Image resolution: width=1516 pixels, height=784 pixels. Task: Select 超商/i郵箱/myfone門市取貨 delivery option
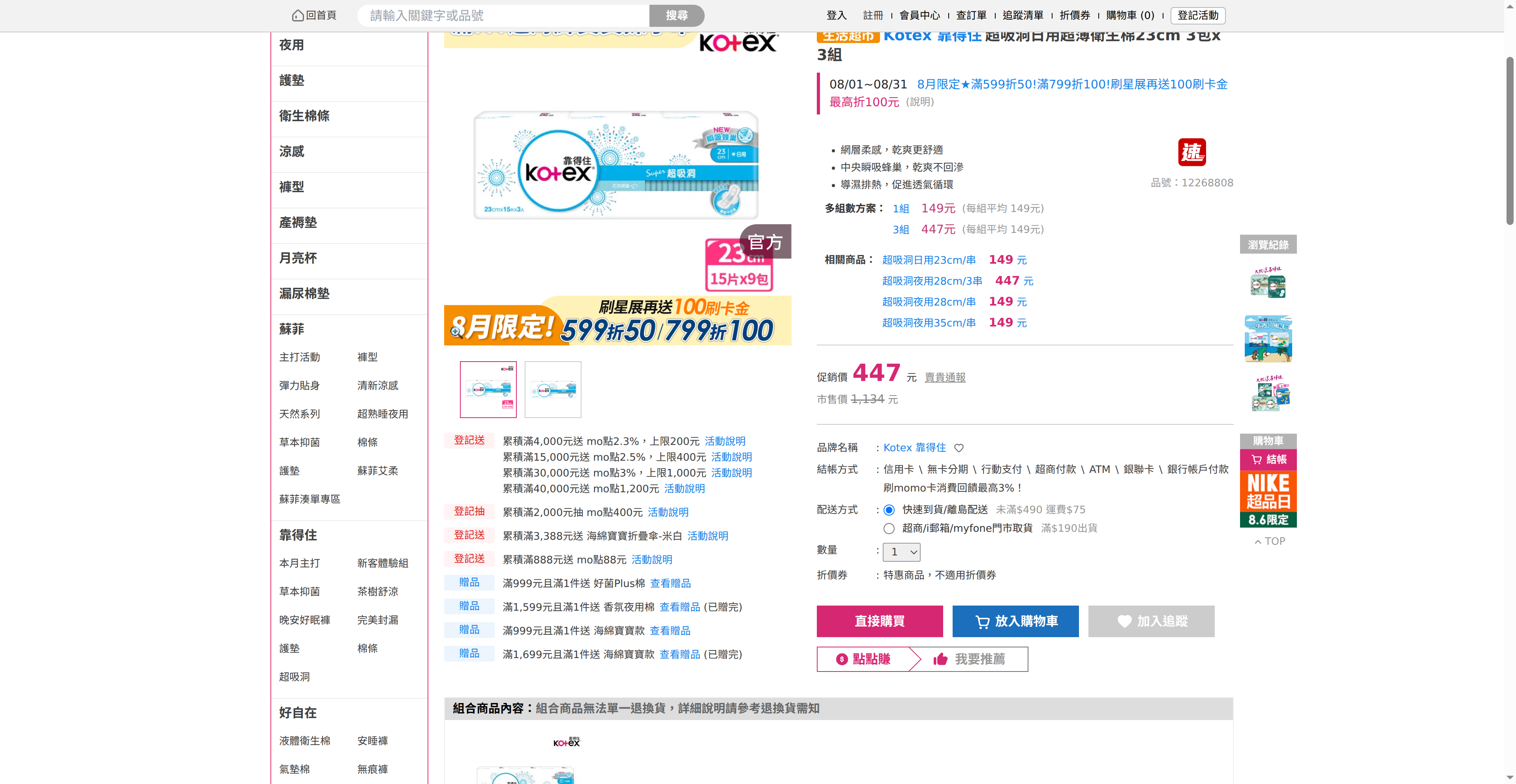click(889, 529)
